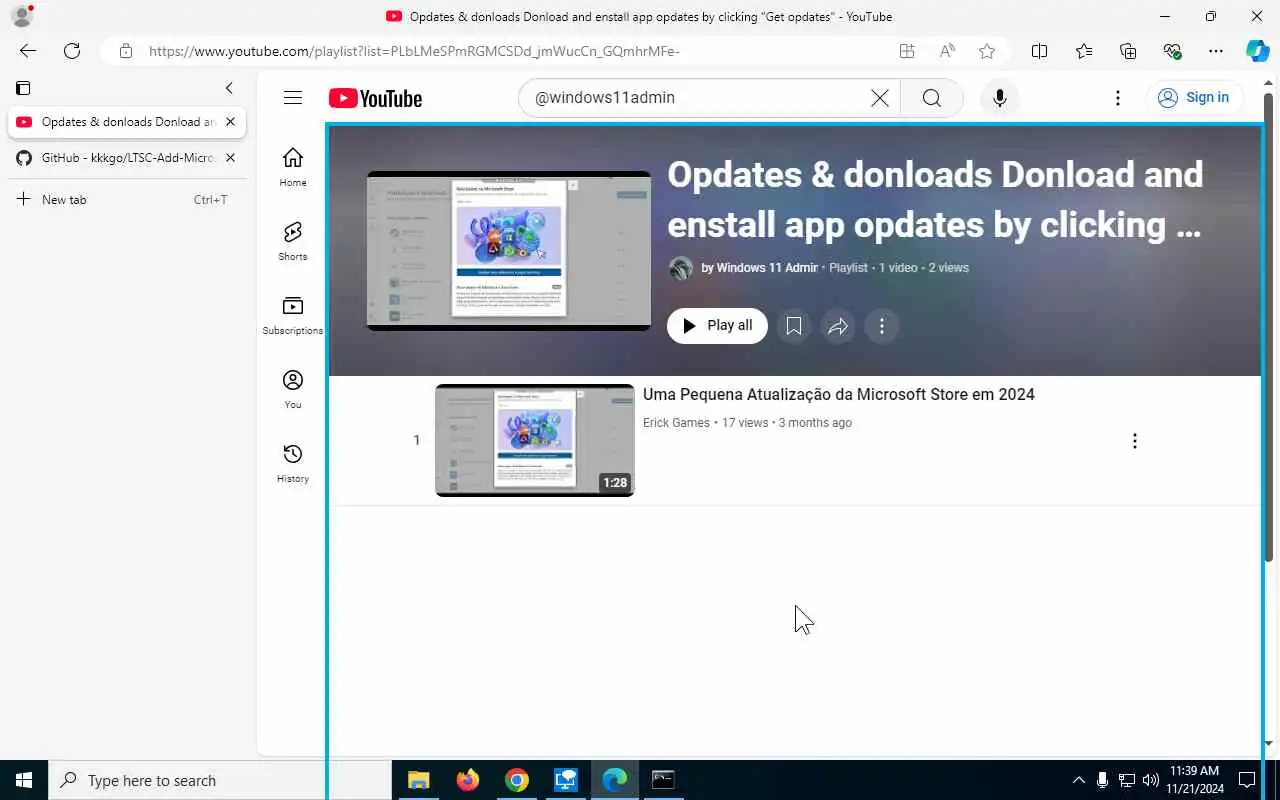The width and height of the screenshot is (1280, 800).
Task: View site information lock icon
Action: point(125,51)
